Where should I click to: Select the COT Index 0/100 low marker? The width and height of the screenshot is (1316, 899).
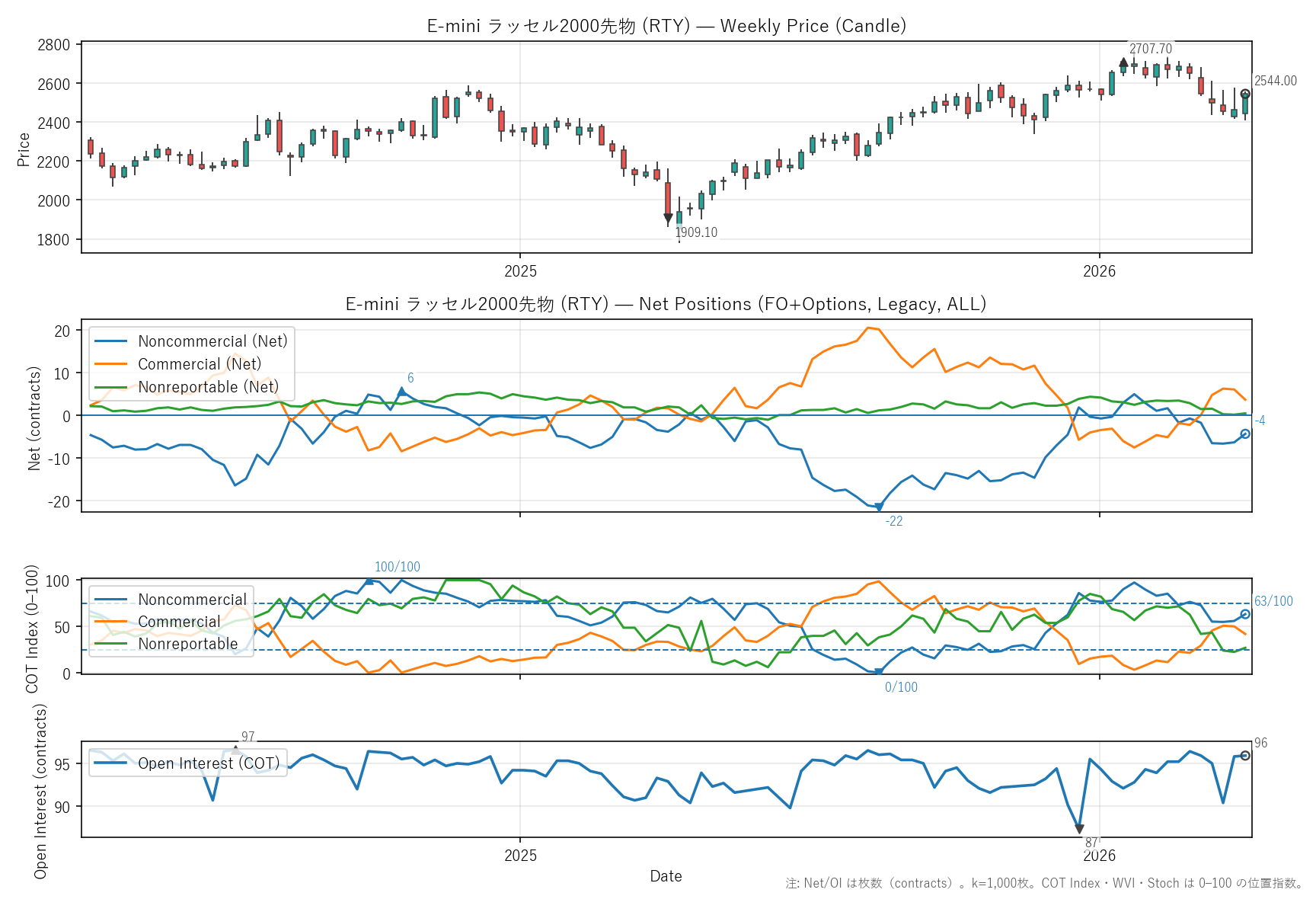click(879, 672)
